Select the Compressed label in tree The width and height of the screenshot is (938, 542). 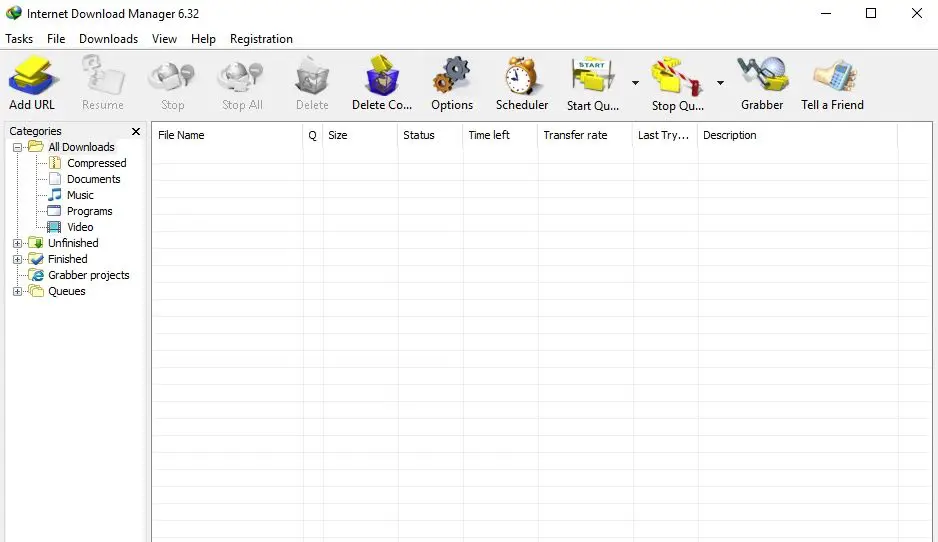(x=96, y=163)
